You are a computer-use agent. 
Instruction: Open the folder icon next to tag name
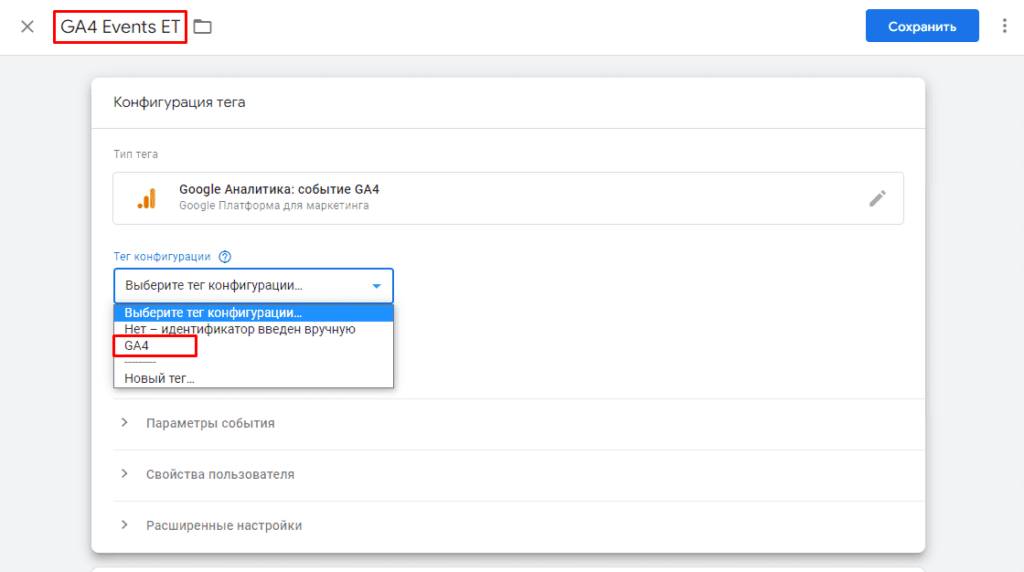click(202, 27)
